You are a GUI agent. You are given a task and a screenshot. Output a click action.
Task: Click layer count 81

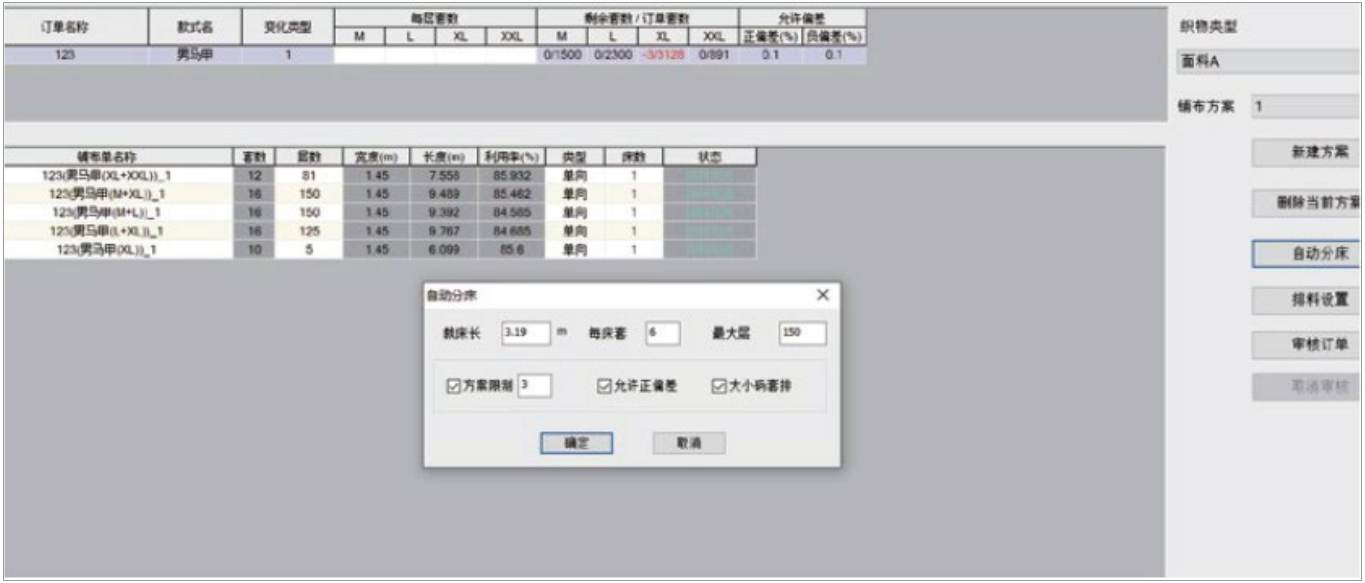pos(308,175)
